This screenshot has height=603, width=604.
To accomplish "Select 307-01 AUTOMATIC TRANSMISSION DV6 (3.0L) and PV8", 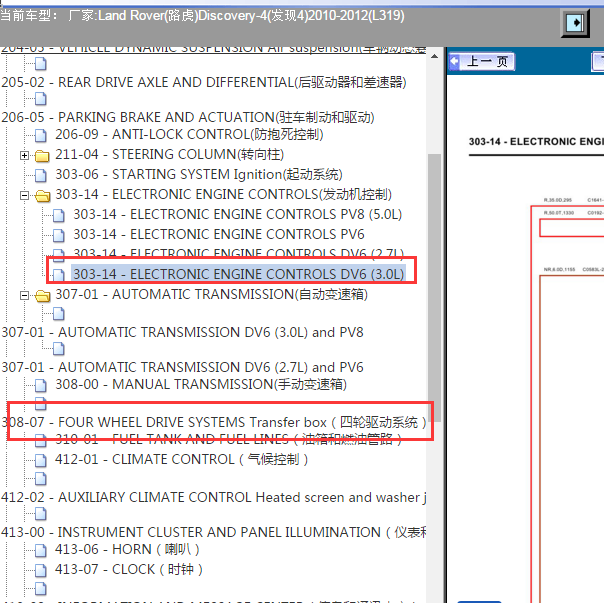I will (x=182, y=333).
